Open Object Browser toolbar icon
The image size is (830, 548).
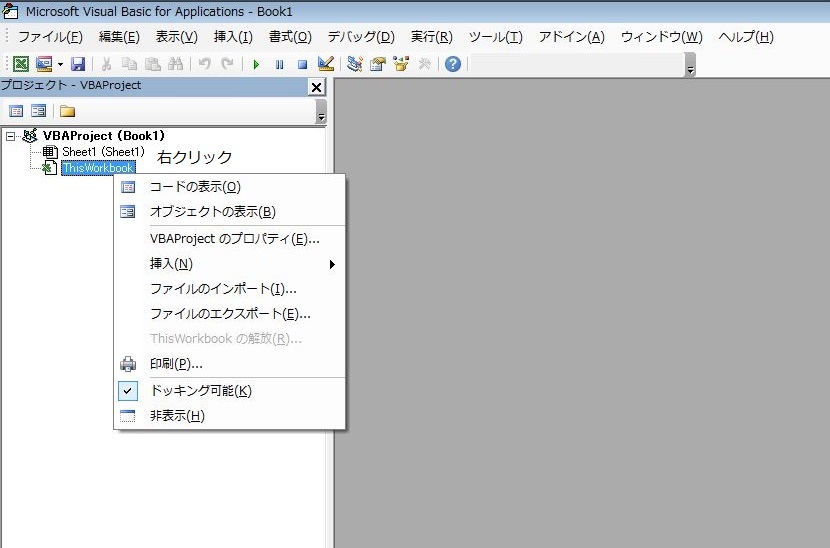tap(401, 64)
